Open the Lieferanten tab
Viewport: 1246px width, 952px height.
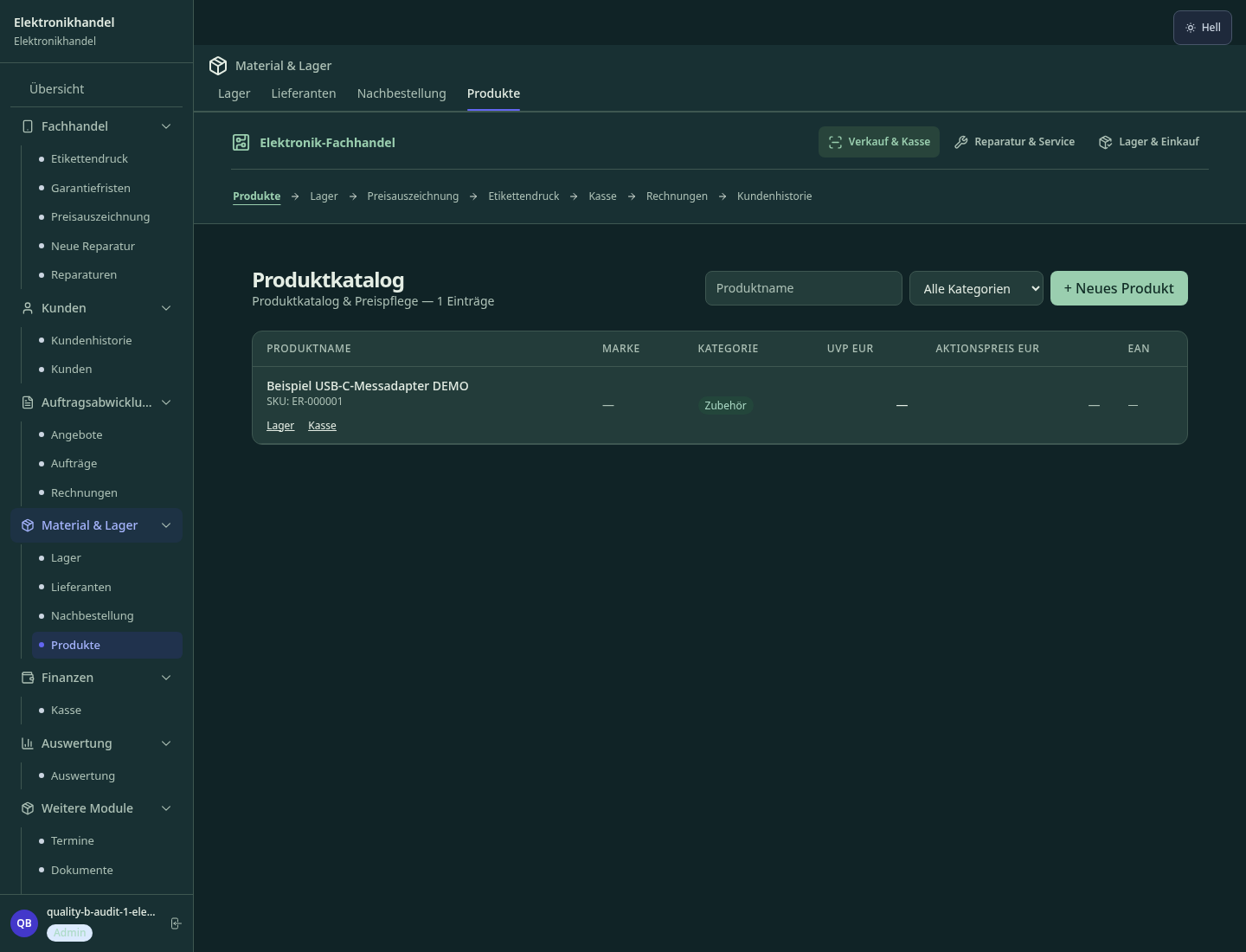coord(304,93)
